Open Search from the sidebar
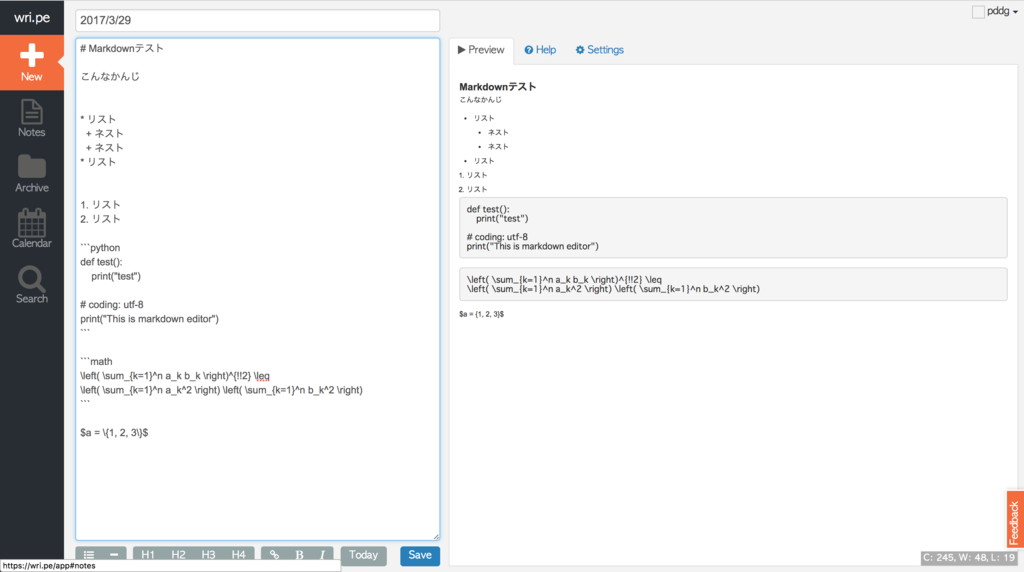The height and width of the screenshot is (572, 1024). (x=31, y=285)
